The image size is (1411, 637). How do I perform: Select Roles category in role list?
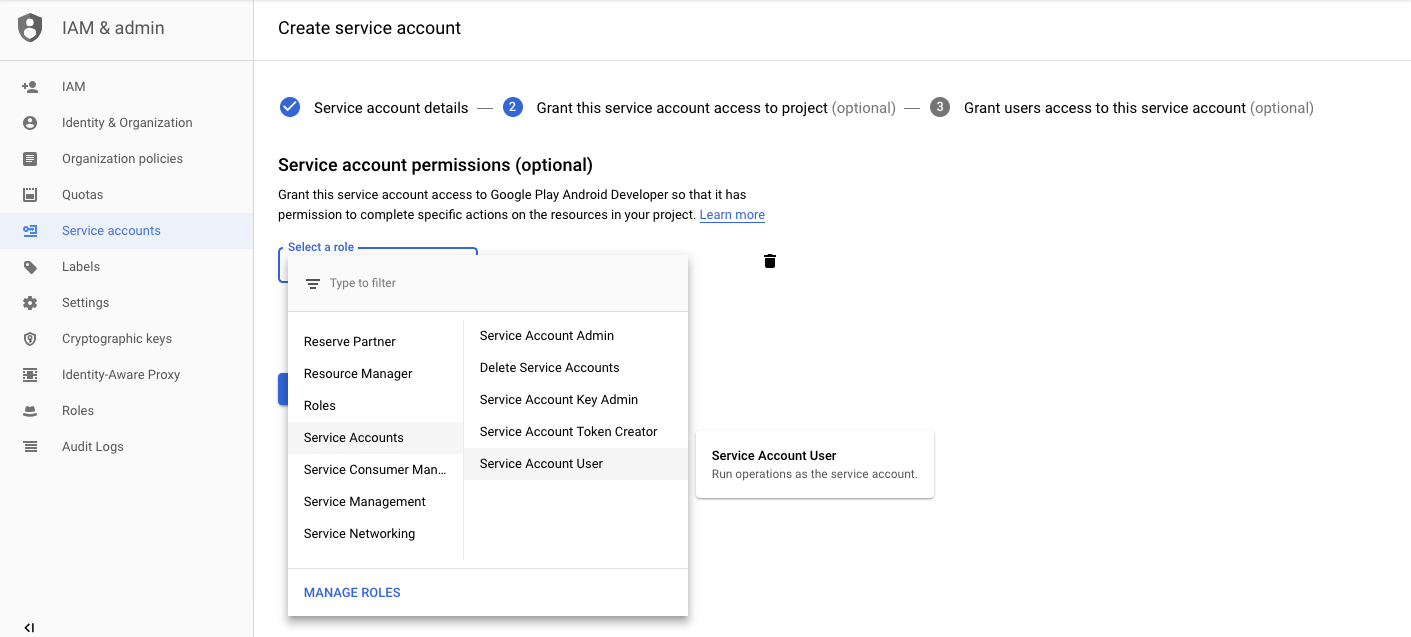point(376,406)
